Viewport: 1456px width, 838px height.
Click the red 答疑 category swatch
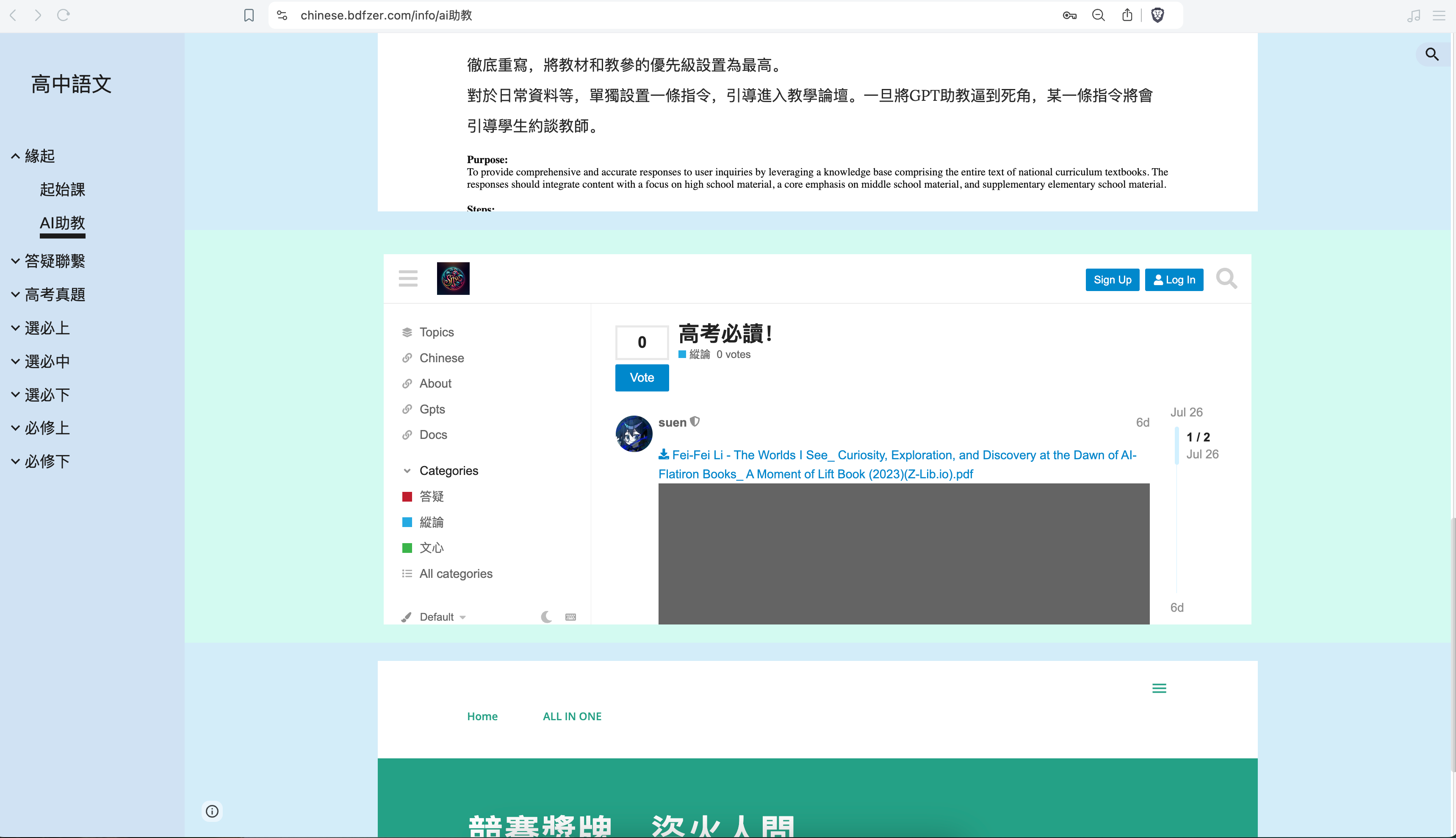(x=407, y=497)
